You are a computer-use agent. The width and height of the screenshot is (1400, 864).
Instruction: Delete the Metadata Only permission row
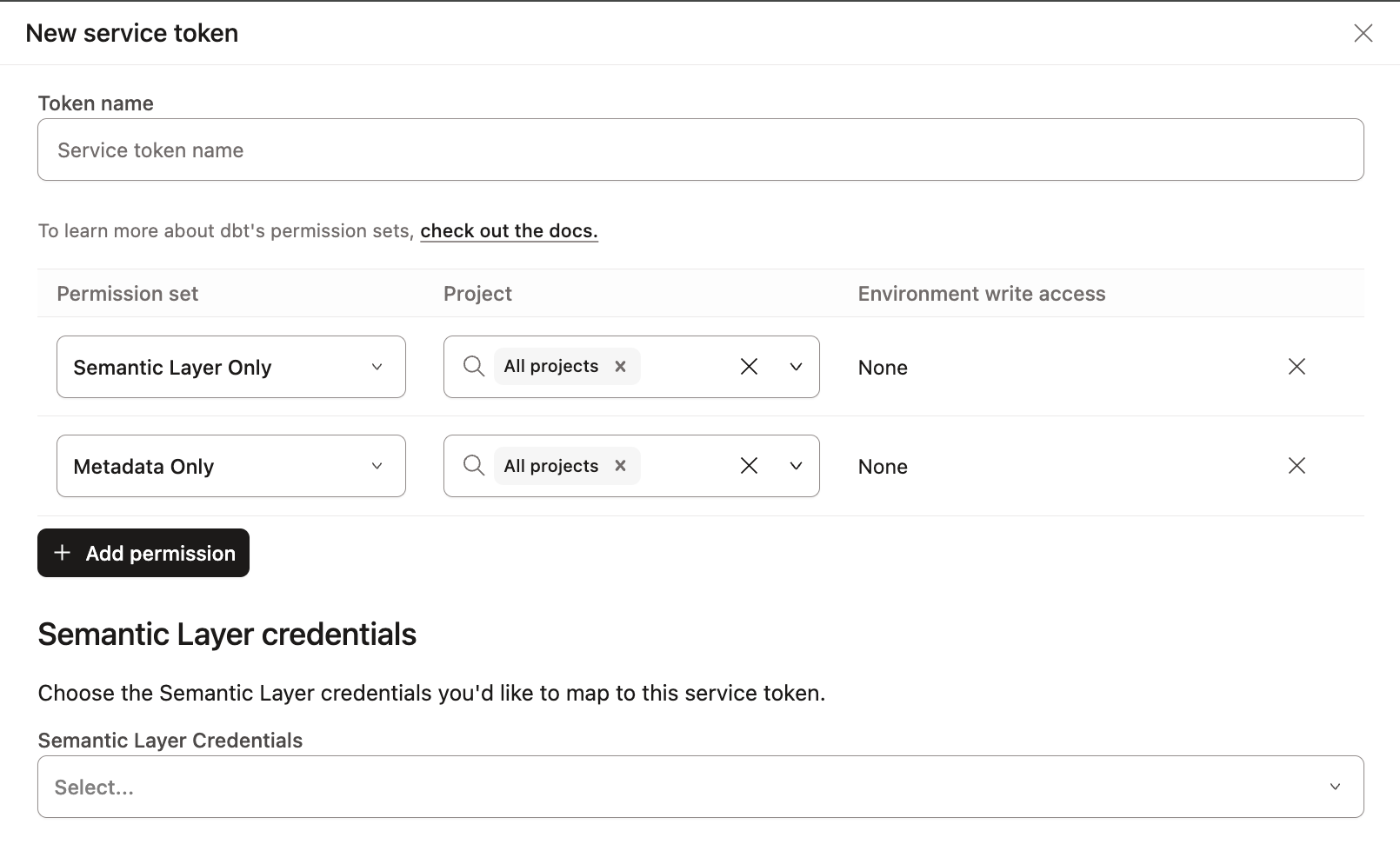pos(1297,465)
